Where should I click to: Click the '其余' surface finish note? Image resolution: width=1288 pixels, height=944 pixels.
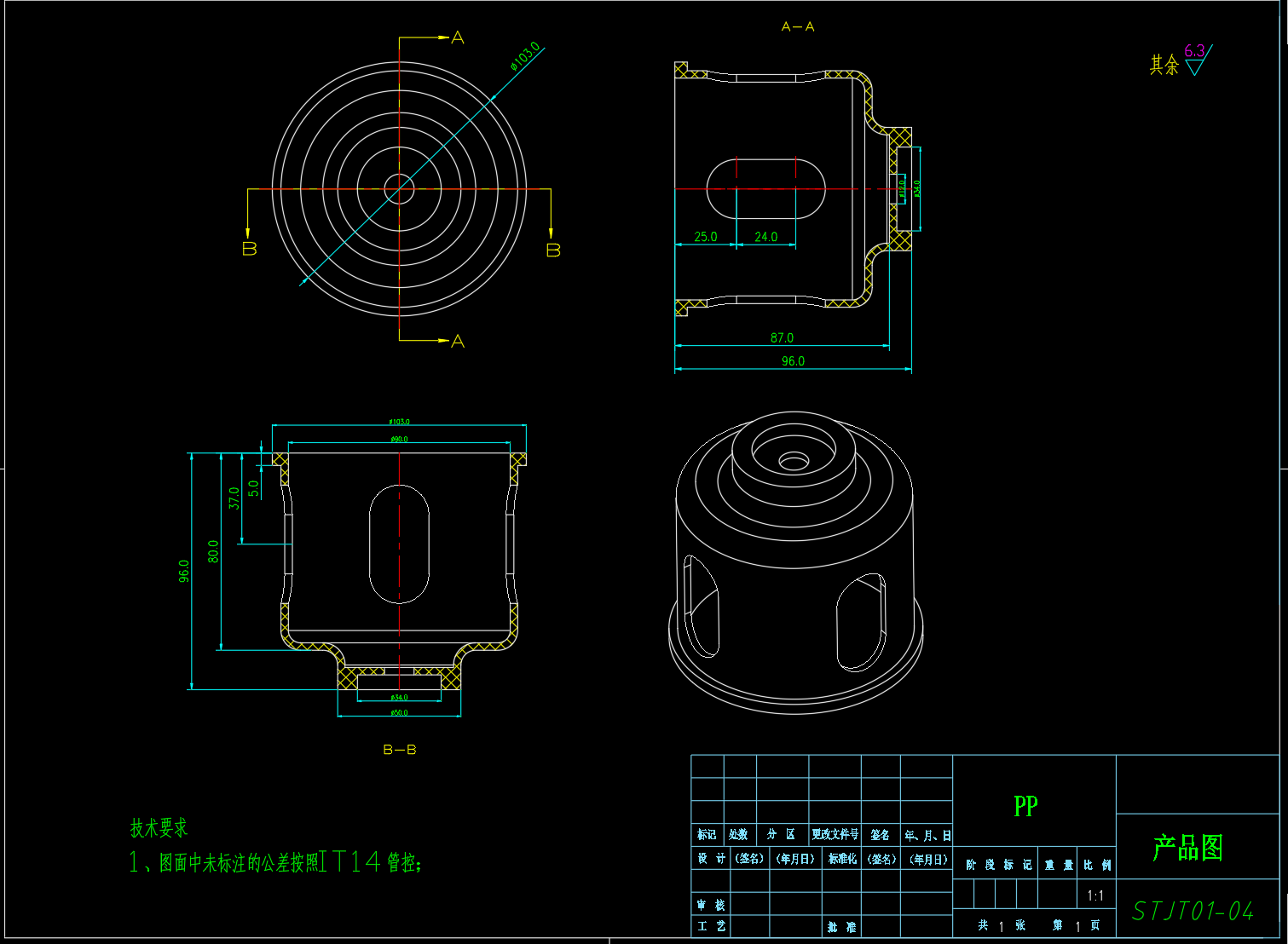1164,65
